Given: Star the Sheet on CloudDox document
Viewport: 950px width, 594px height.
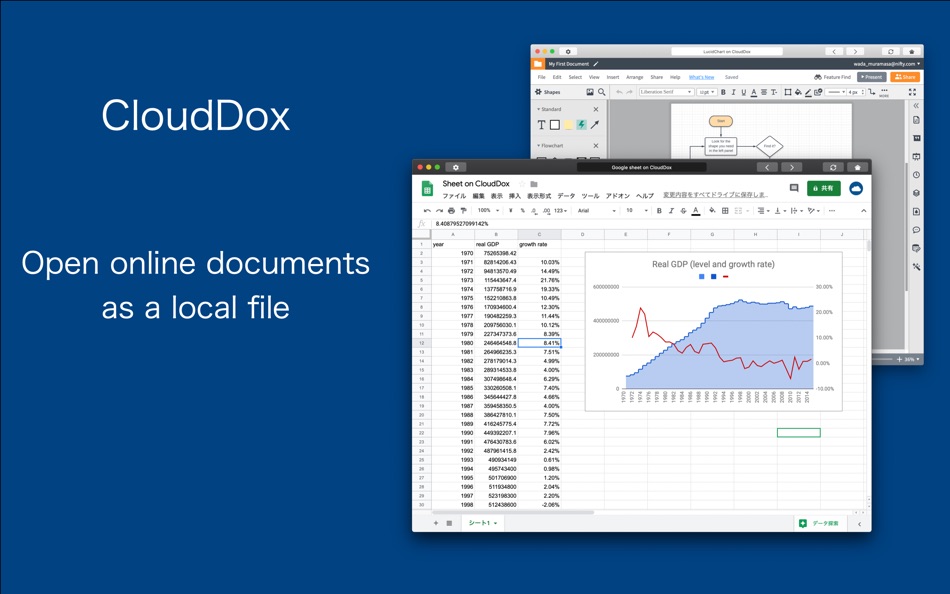Looking at the screenshot, I should 522,184.
